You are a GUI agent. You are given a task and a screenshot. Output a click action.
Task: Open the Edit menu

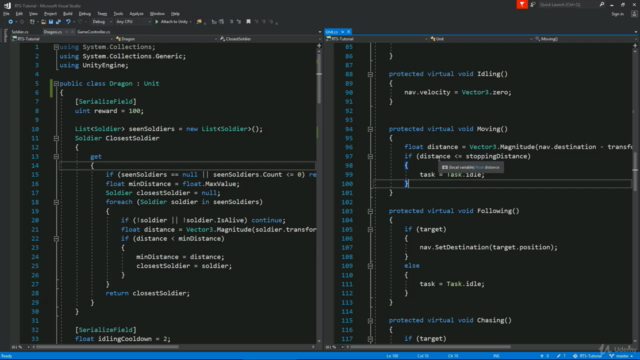click(x=19, y=14)
